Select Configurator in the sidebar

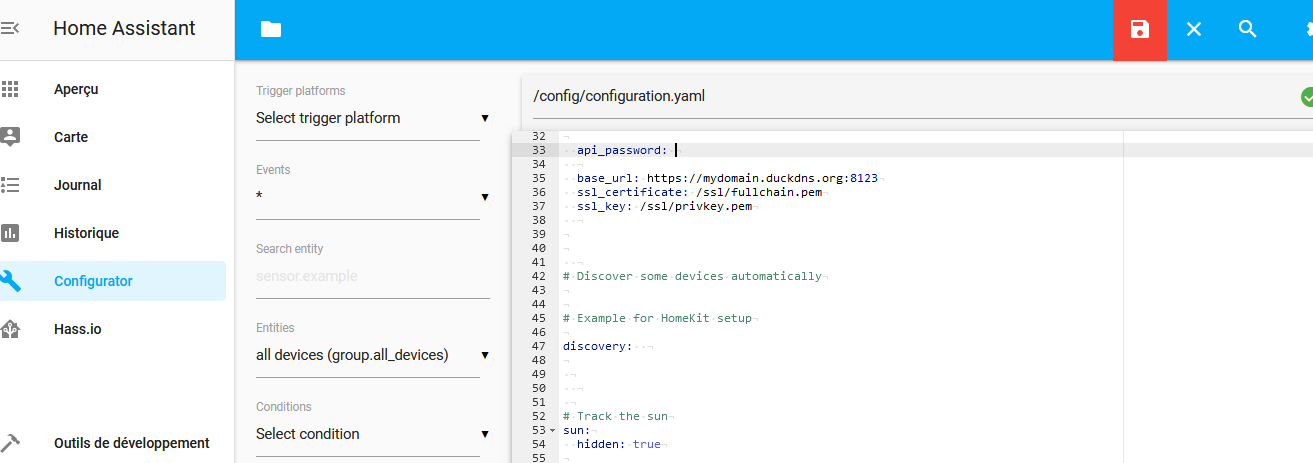click(x=93, y=281)
